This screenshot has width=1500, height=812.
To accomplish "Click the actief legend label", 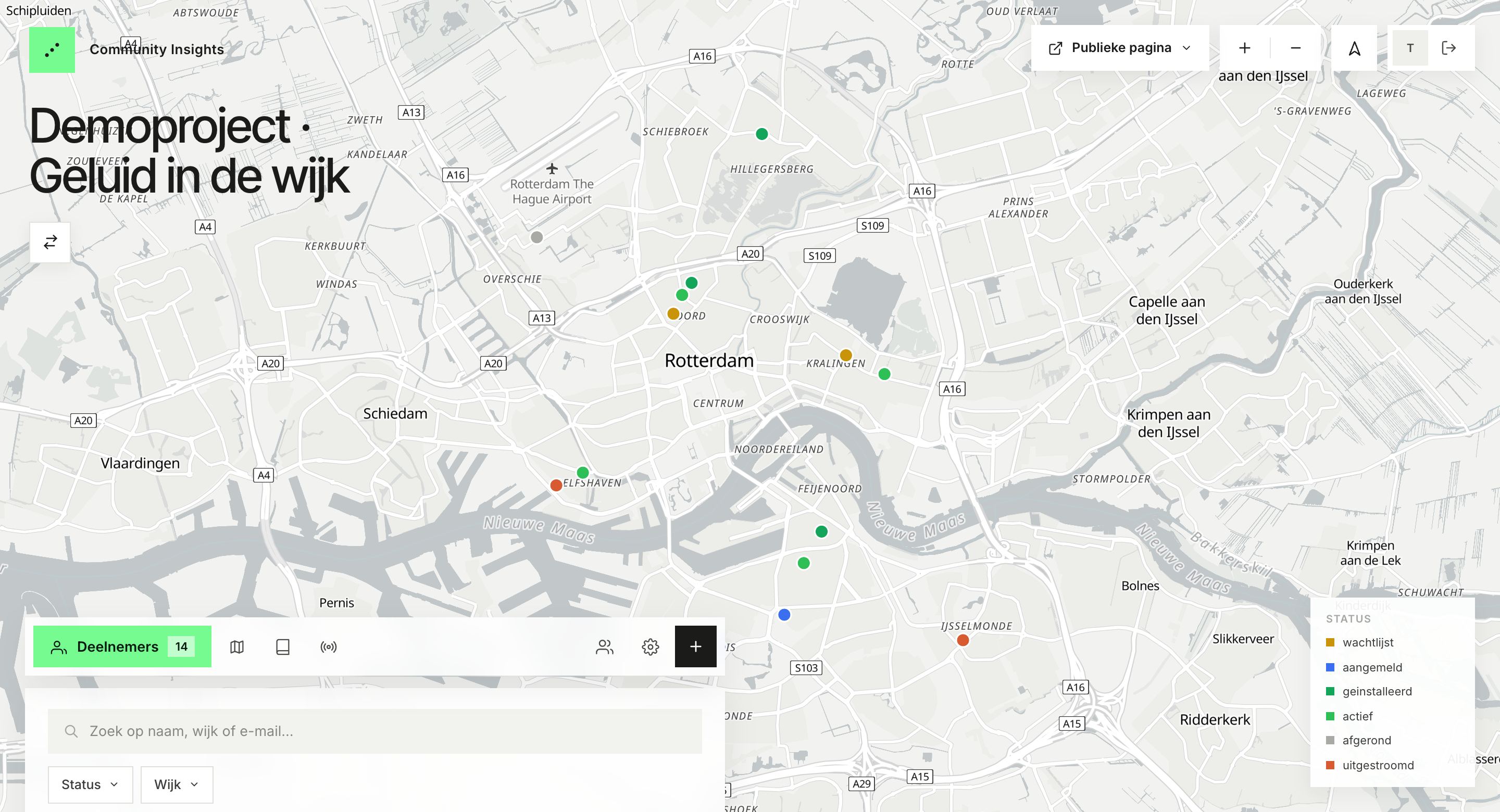I will pyautogui.click(x=1357, y=716).
